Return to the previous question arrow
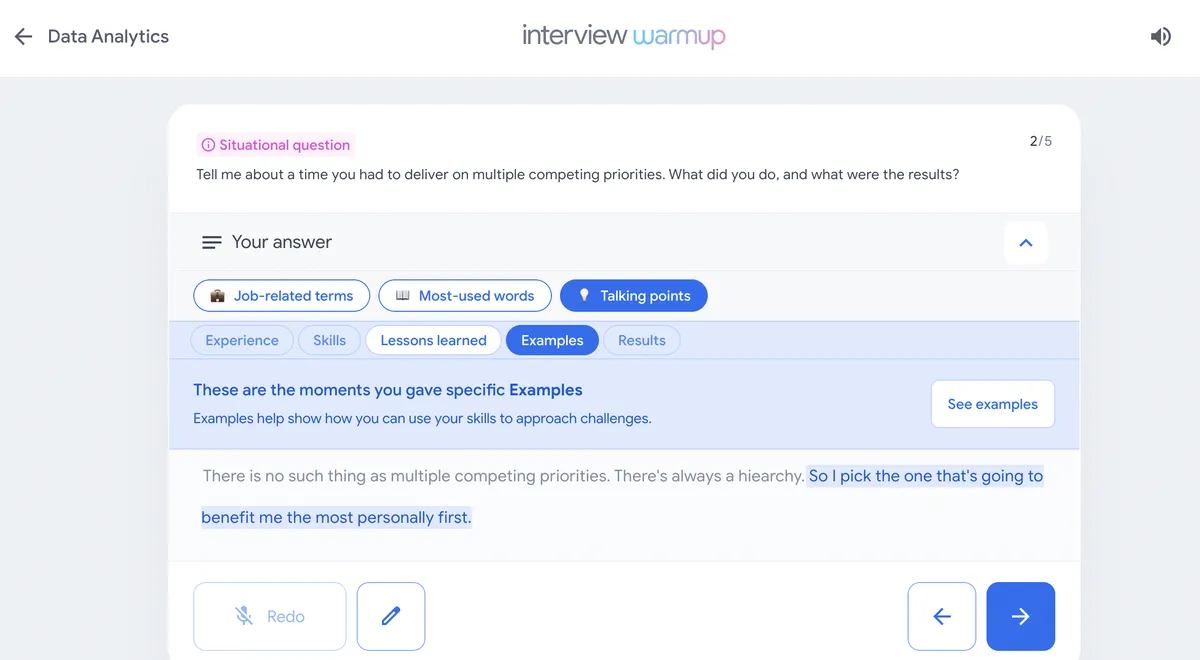 tap(941, 616)
